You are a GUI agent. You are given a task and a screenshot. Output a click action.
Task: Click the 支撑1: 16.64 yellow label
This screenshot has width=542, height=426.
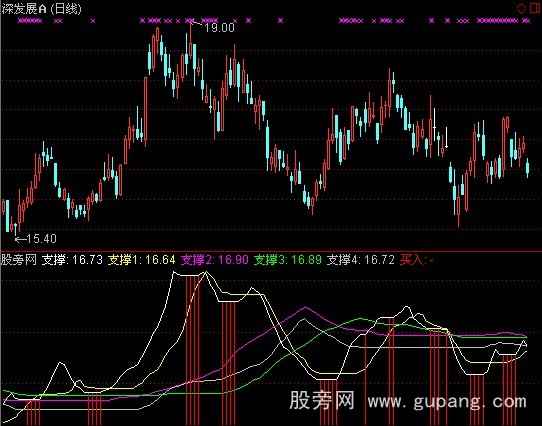click(141, 259)
